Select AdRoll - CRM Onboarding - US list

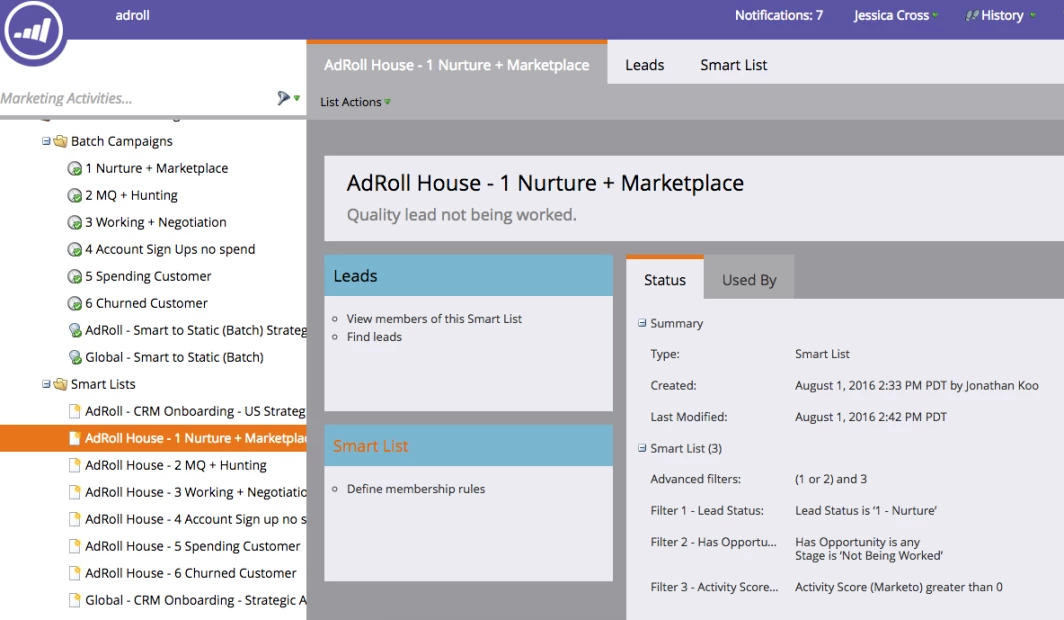pos(195,411)
